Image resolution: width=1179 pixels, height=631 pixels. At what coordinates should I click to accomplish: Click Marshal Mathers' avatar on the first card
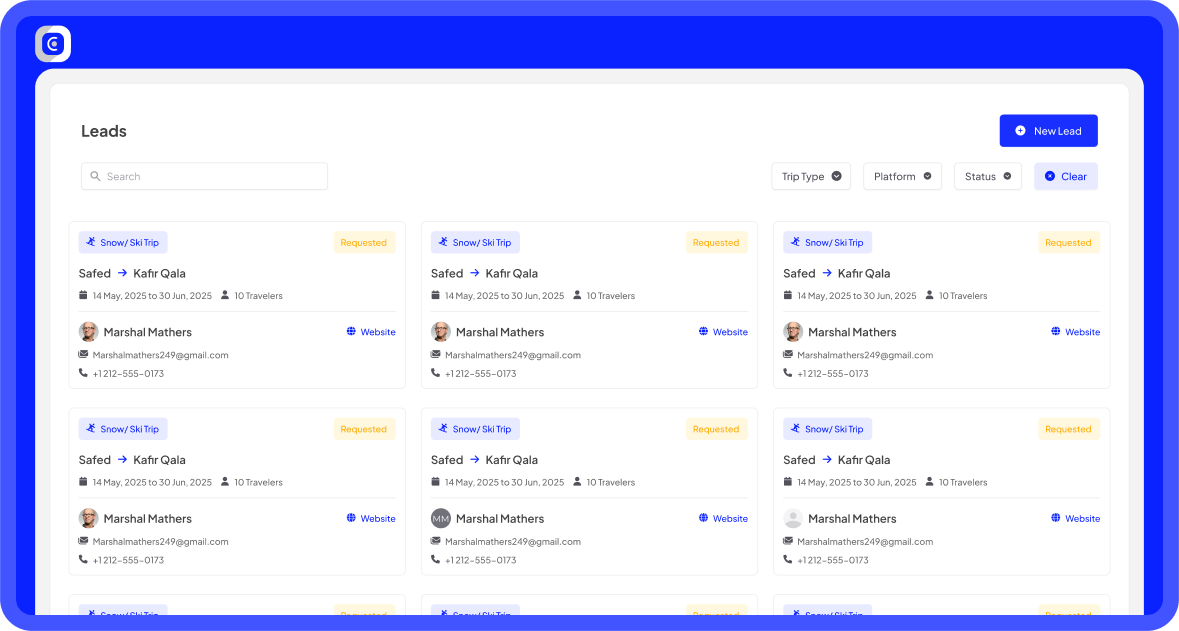pos(89,331)
